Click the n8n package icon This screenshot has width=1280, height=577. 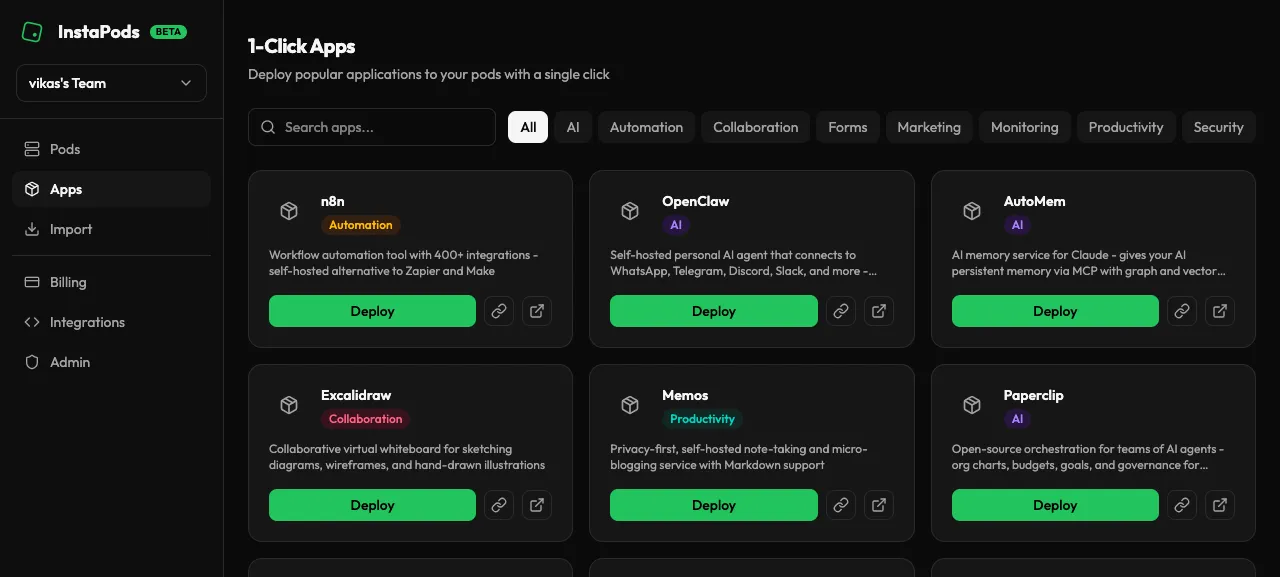pos(289,212)
